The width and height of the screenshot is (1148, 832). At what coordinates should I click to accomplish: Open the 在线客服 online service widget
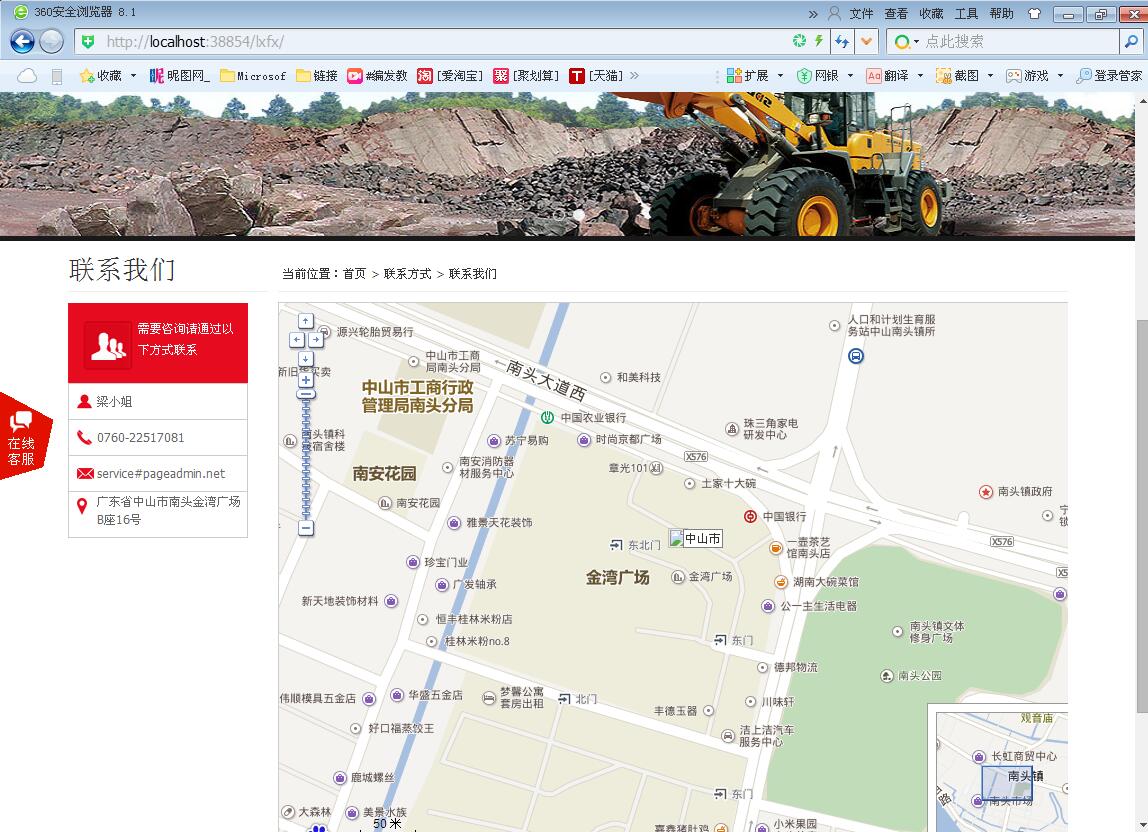22,437
